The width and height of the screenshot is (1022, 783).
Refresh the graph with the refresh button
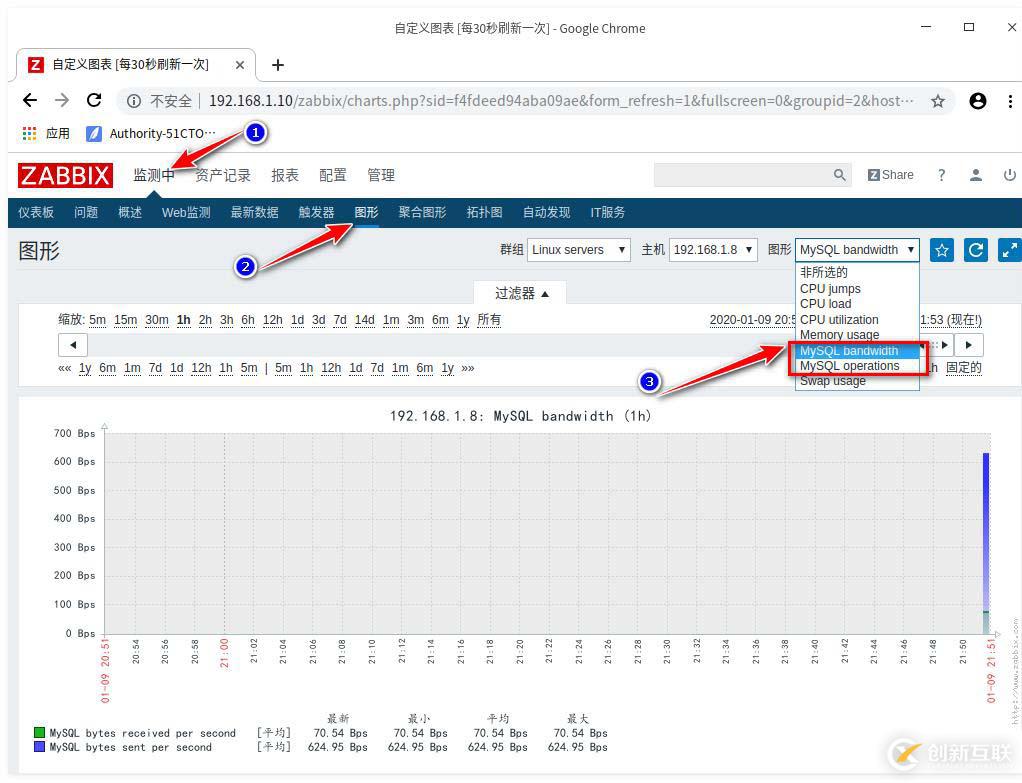pyautogui.click(x=976, y=250)
